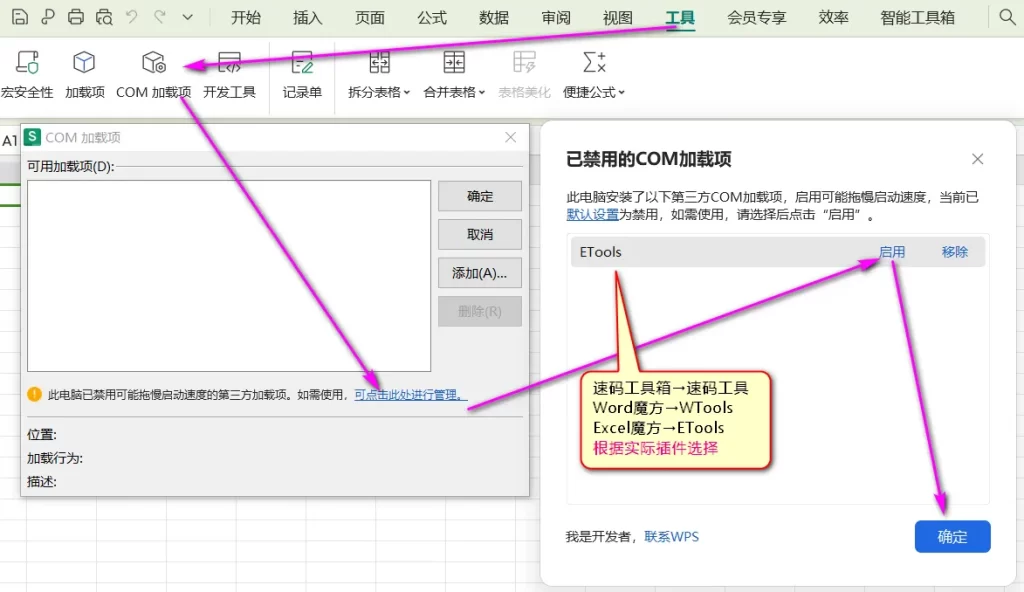Viewport: 1024px width, 592px height.
Task: Click the Redo arrow icon
Action: pos(160,16)
